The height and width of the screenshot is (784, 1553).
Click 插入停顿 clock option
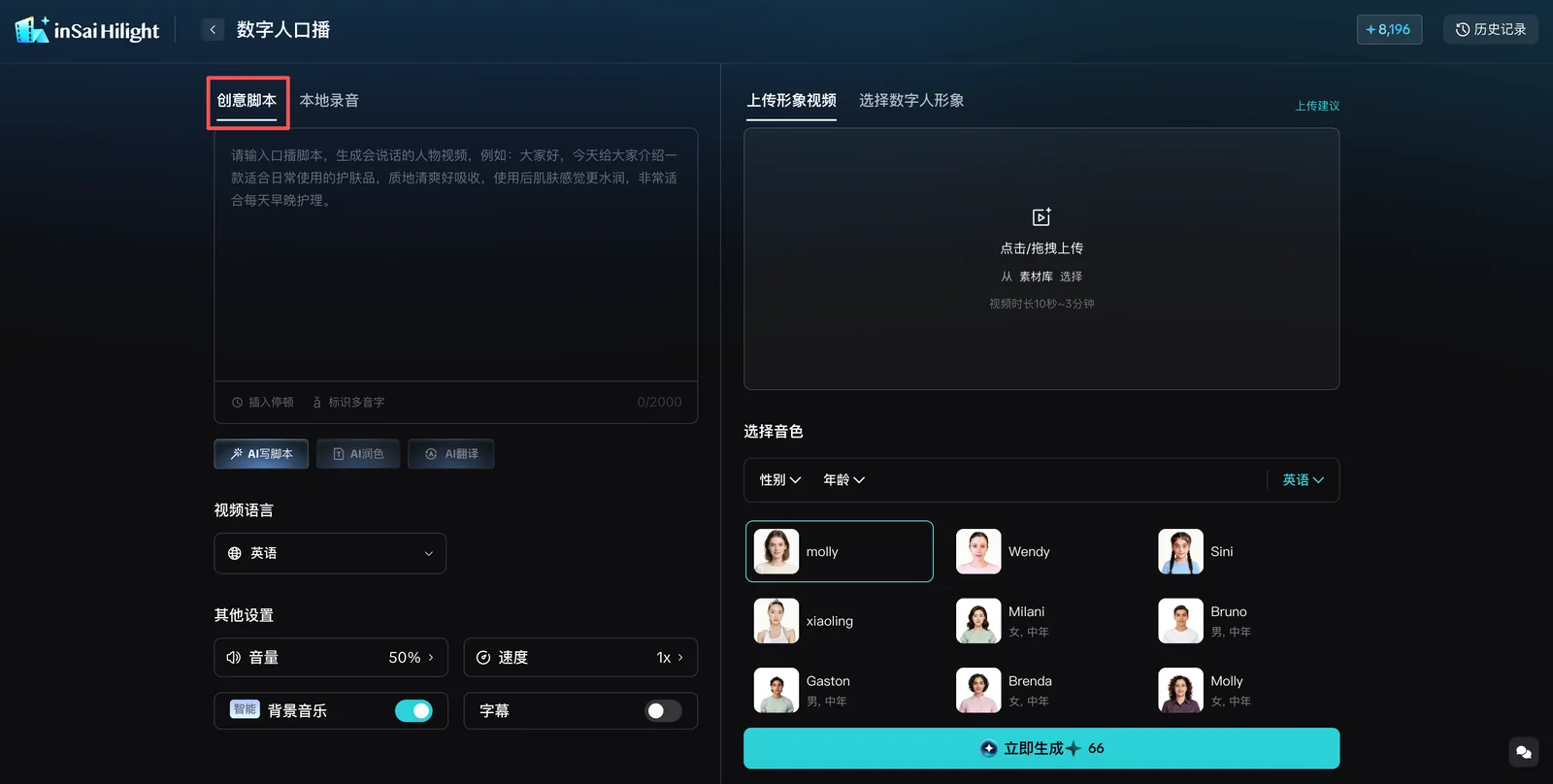[x=262, y=402]
